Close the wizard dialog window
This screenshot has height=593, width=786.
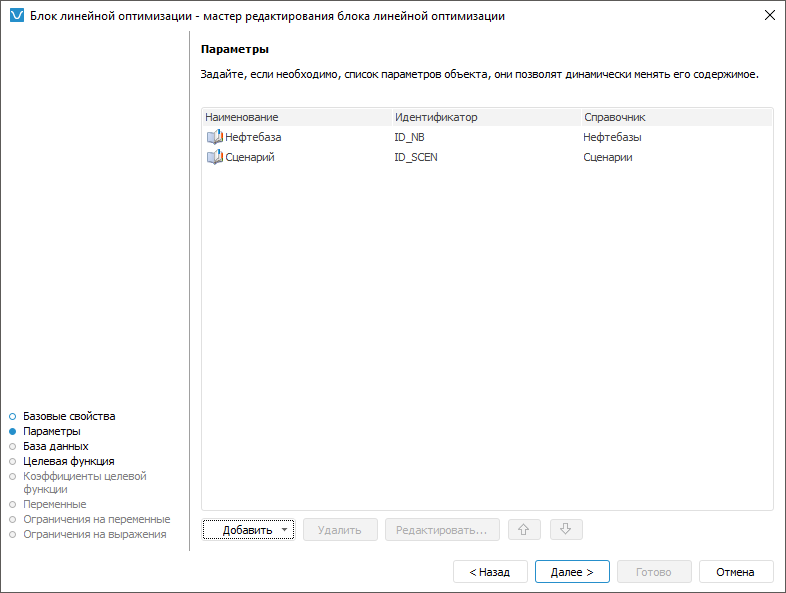point(769,16)
